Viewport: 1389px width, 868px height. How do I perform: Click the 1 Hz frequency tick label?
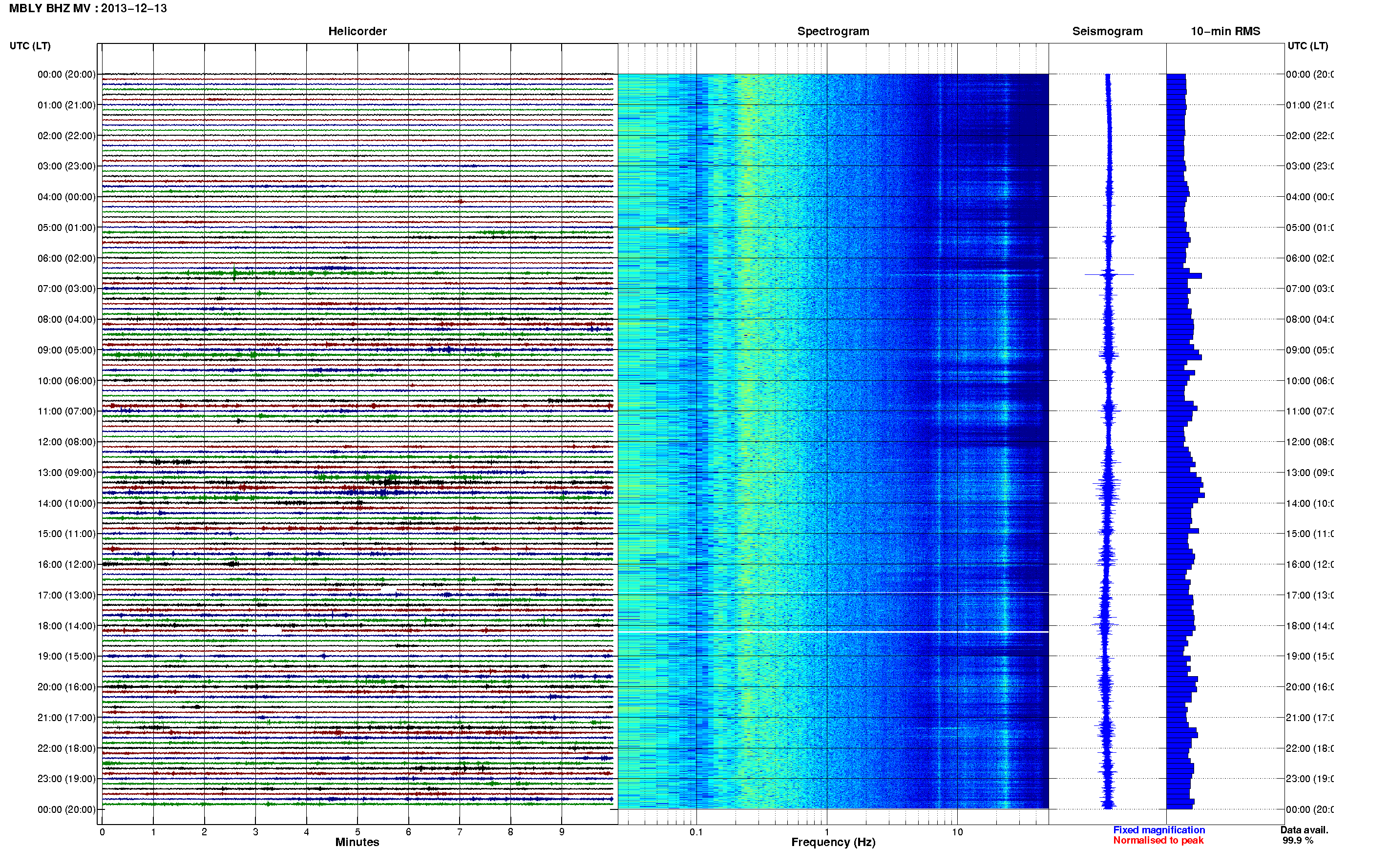pyautogui.click(x=827, y=832)
